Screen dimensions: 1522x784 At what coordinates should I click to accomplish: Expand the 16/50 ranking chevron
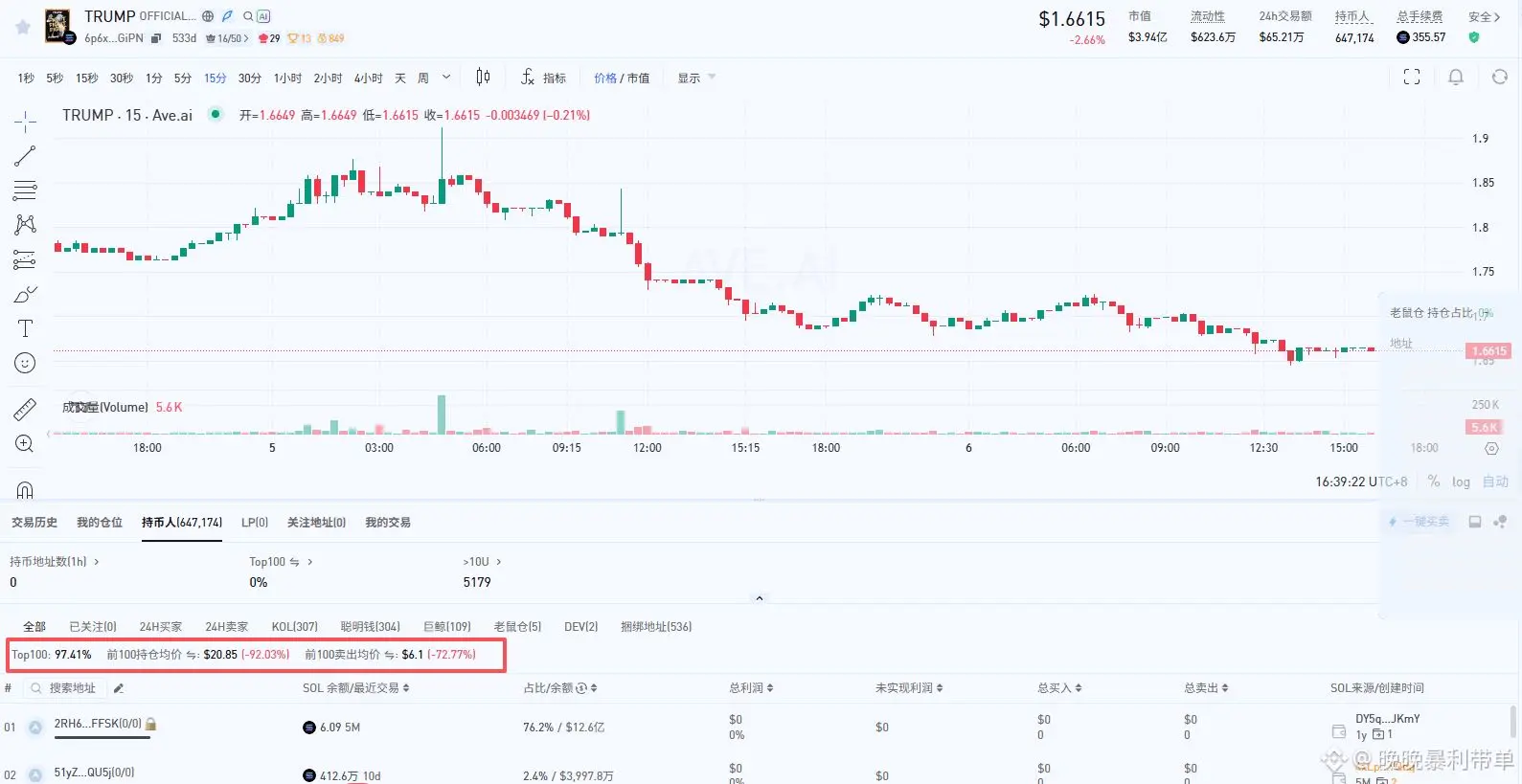click(246, 38)
